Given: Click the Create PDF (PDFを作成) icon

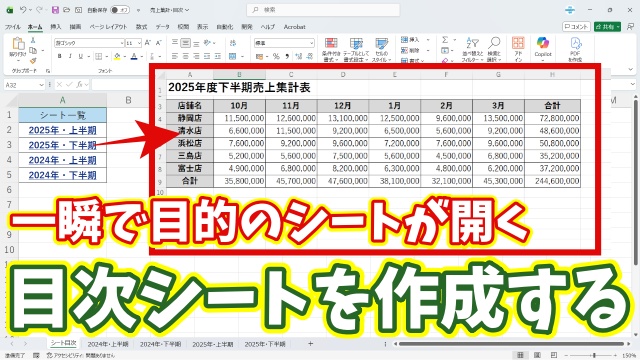Looking at the screenshot, I should (575, 49).
